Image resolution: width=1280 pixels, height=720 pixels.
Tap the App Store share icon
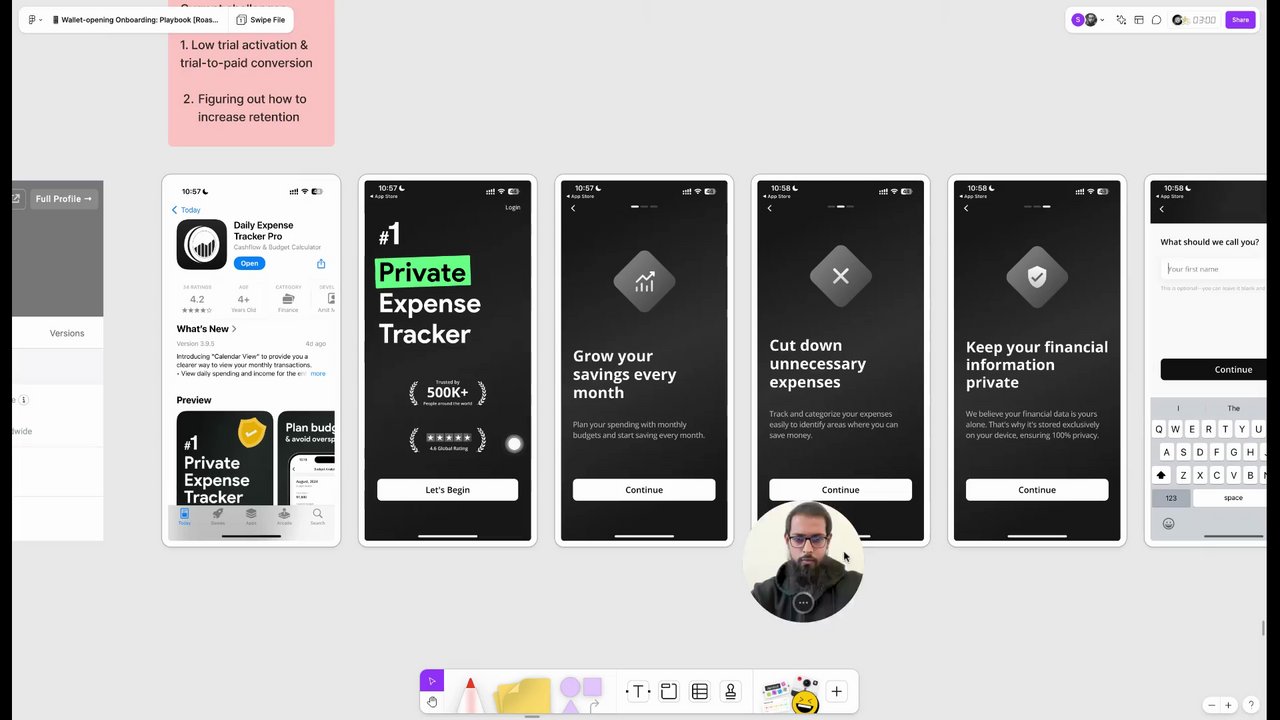pyautogui.click(x=321, y=263)
